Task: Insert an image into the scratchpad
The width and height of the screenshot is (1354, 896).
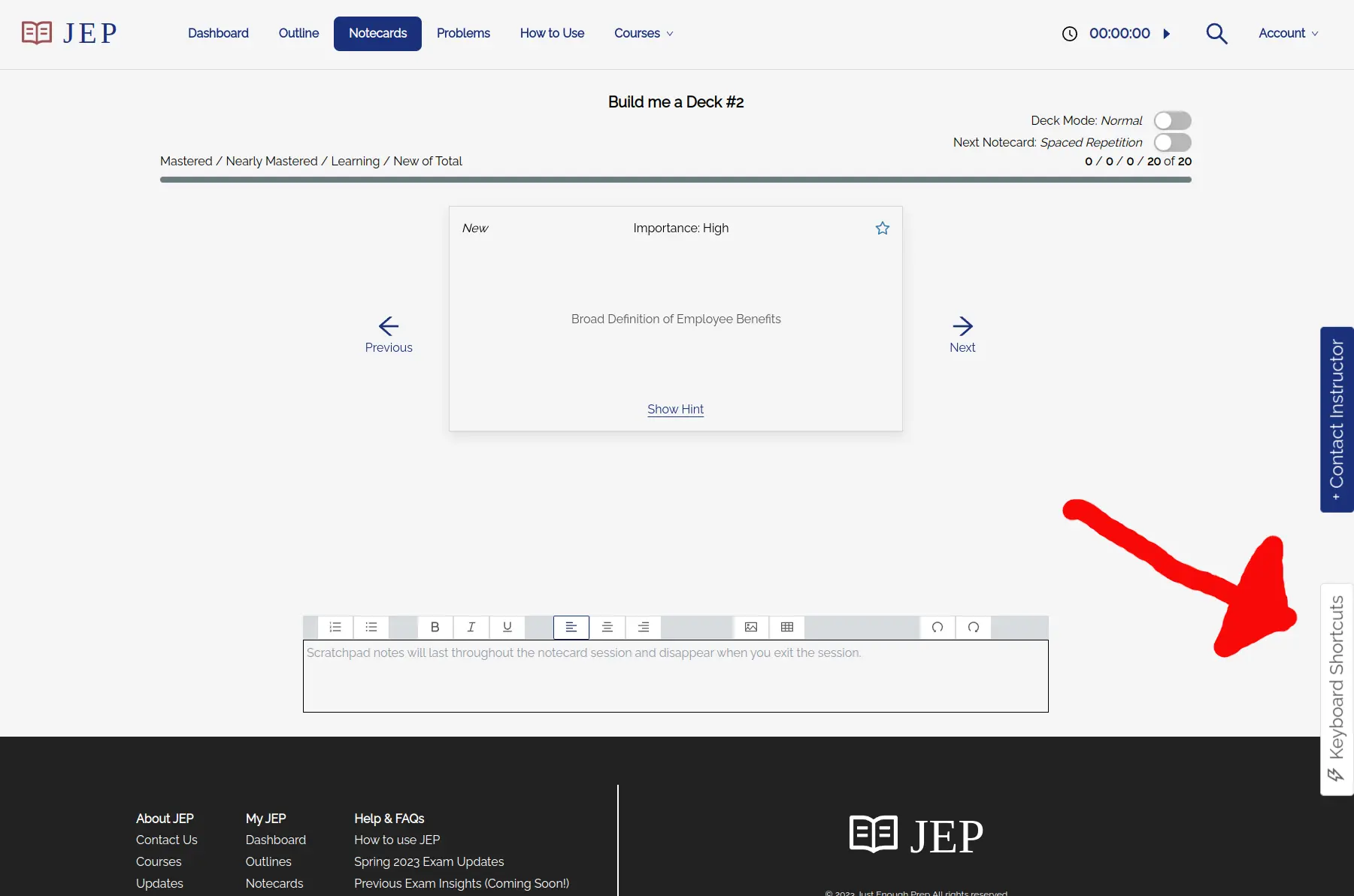Action: pos(750,627)
